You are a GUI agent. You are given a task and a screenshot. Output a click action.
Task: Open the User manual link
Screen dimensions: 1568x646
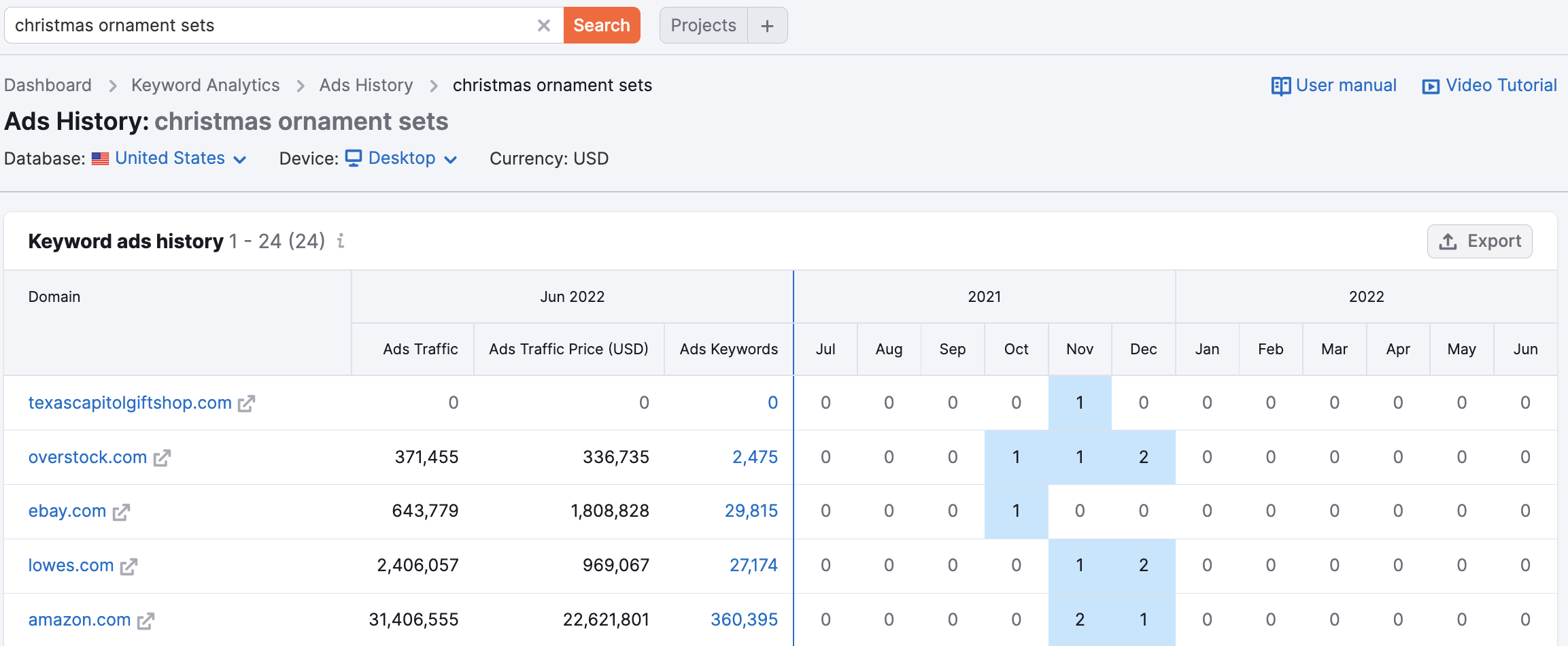[1334, 86]
